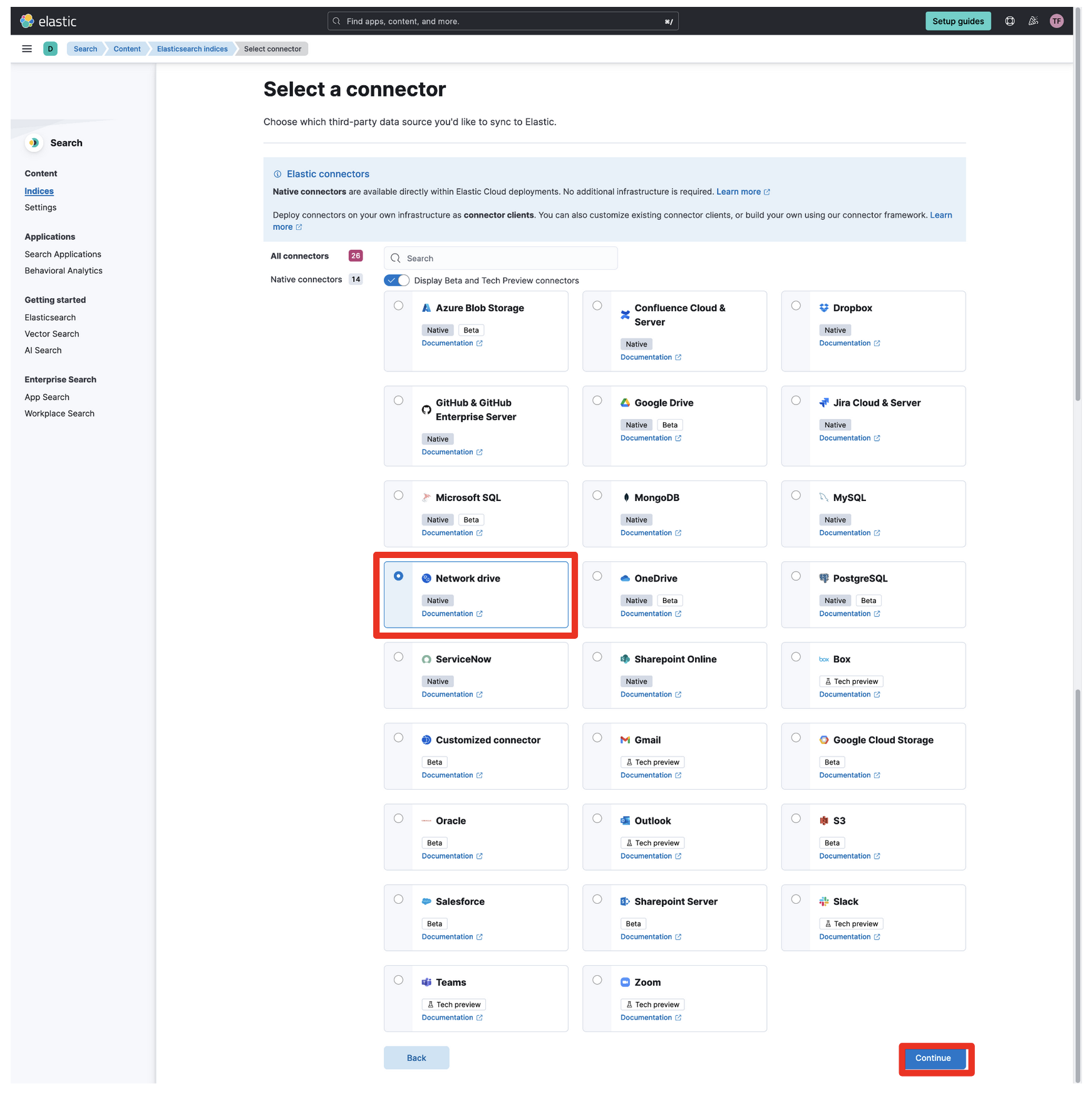Image resolution: width=1092 pixels, height=1096 pixels.
Task: Select the Network drive radio button
Action: click(x=398, y=576)
